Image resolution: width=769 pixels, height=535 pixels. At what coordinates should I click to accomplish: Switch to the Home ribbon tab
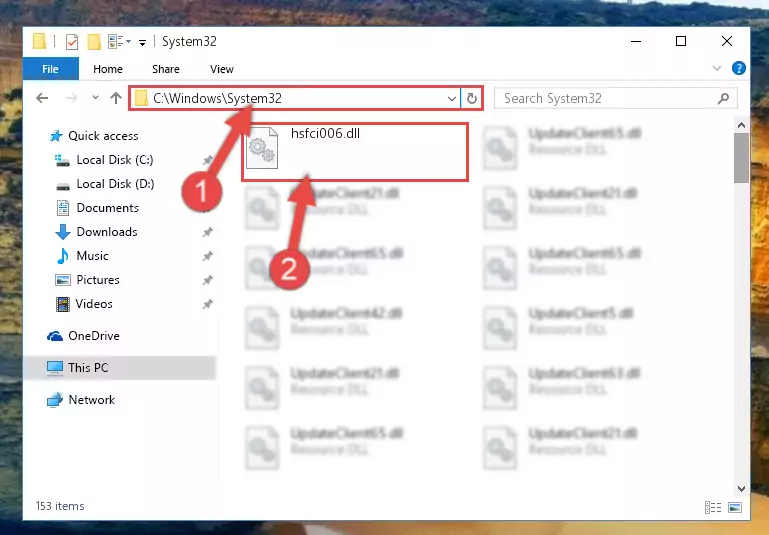(x=108, y=69)
